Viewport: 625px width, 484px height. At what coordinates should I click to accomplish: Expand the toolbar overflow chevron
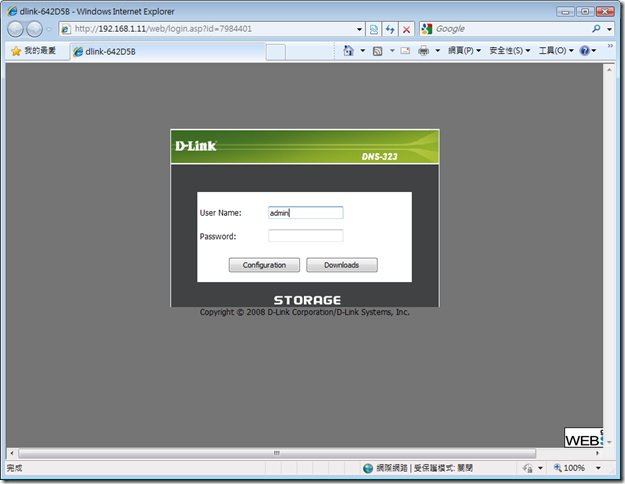[x=610, y=46]
